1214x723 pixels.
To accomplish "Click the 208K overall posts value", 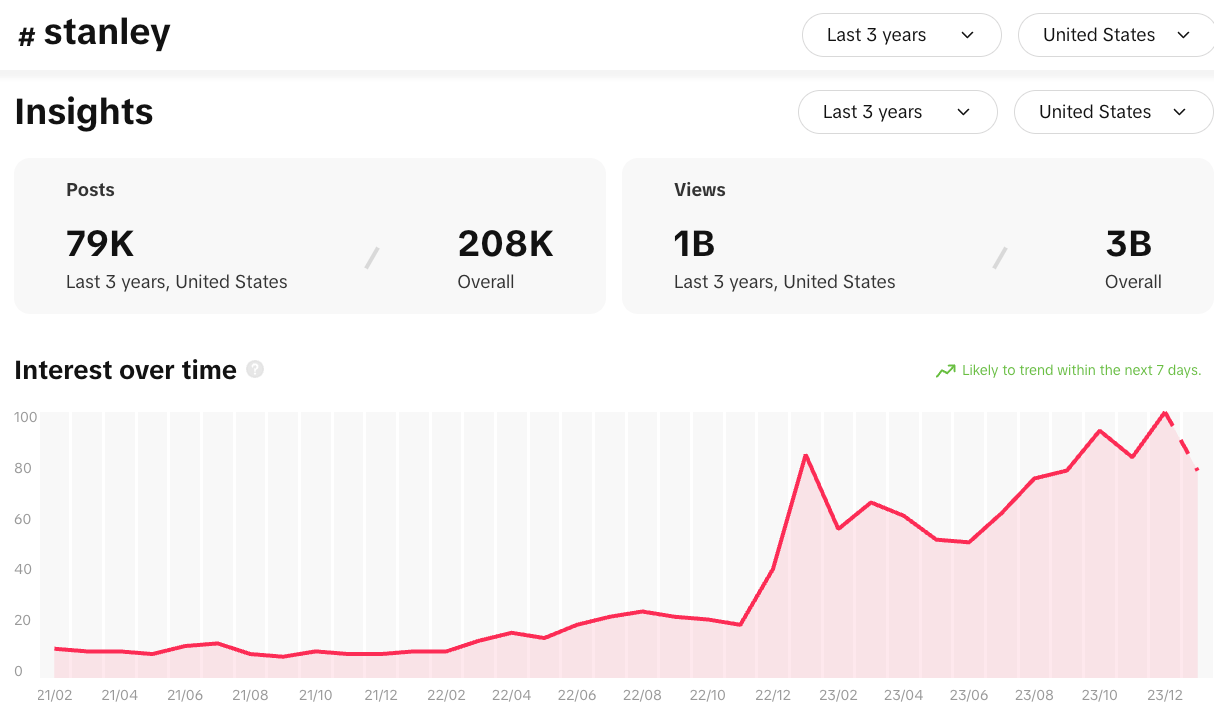I will 505,243.
